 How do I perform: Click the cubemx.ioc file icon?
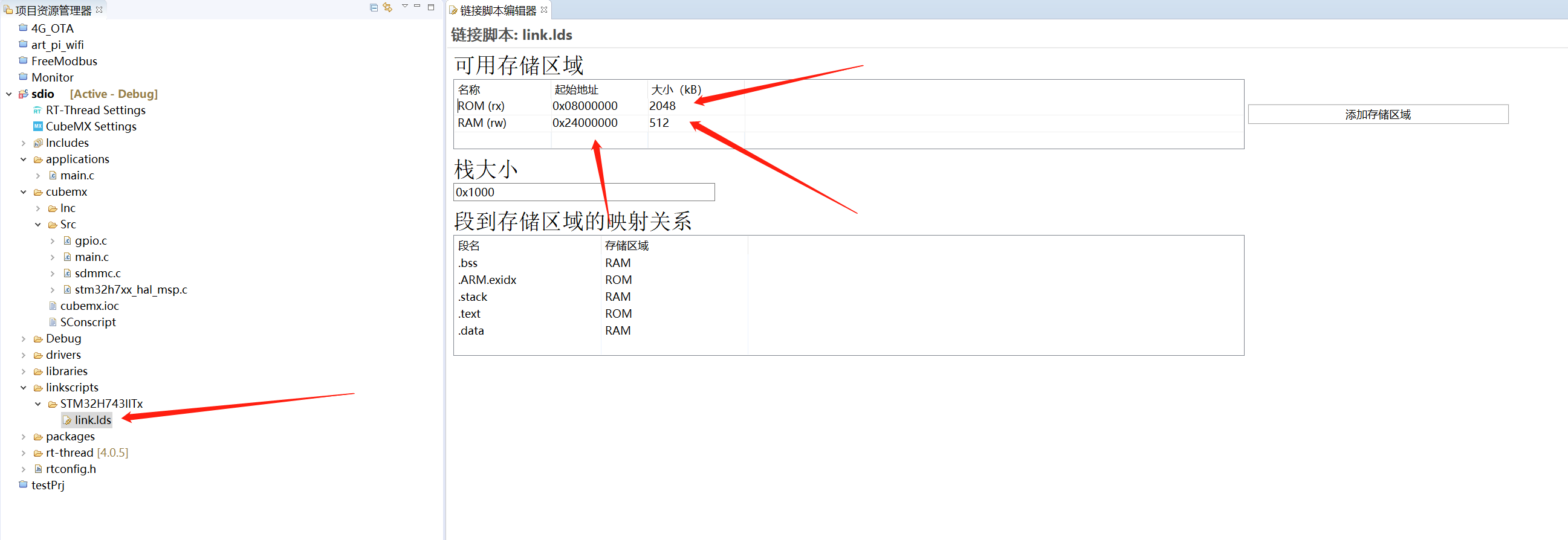pyautogui.click(x=53, y=306)
